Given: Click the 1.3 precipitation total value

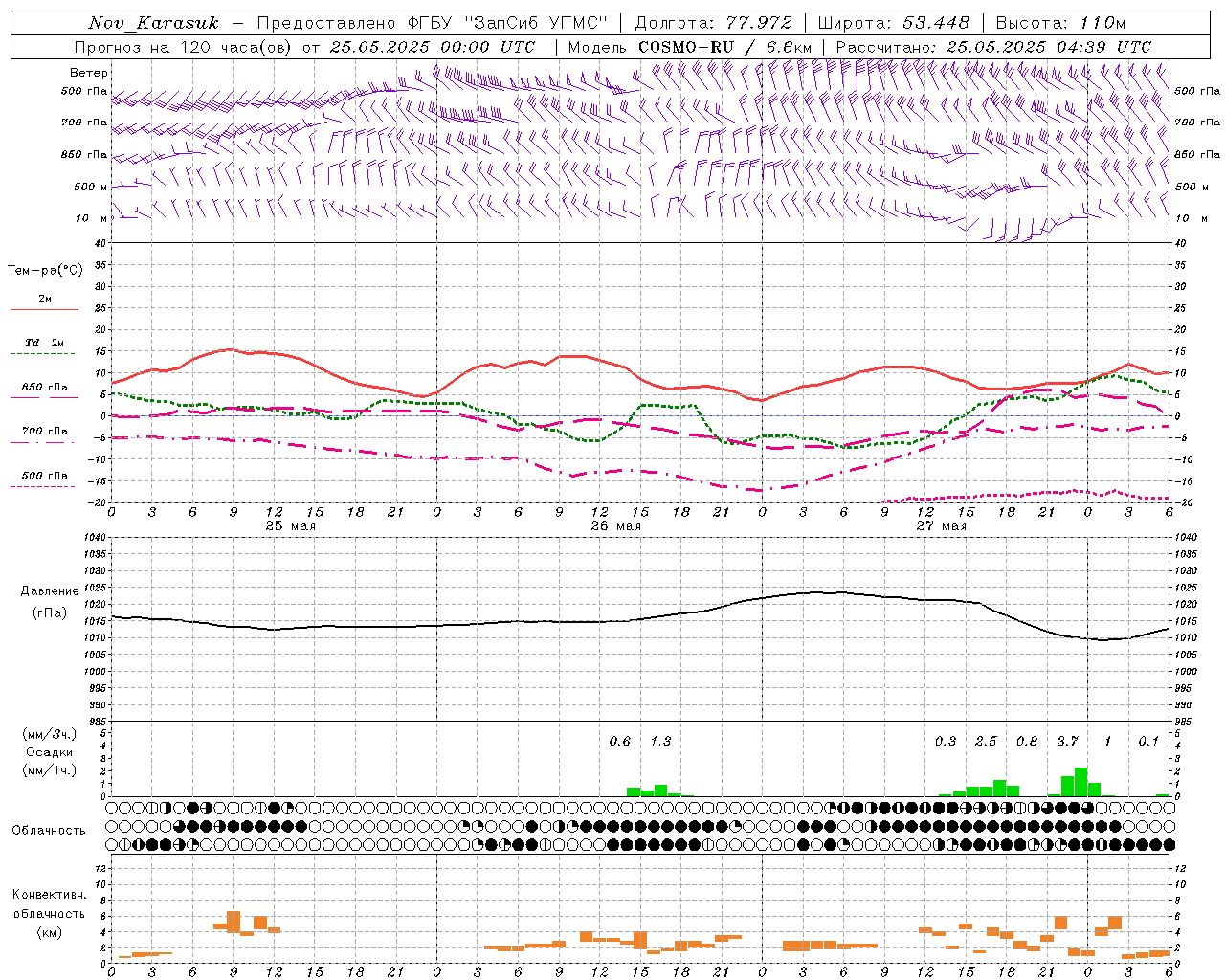Looking at the screenshot, I should pos(660,742).
